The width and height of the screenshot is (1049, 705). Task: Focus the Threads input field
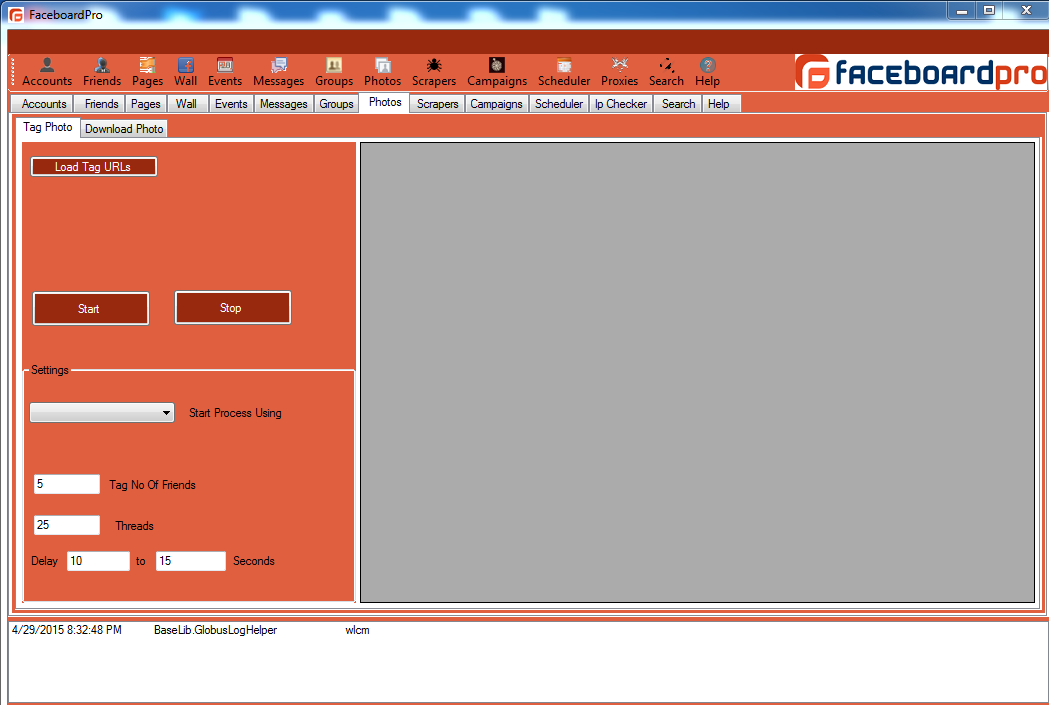point(67,525)
